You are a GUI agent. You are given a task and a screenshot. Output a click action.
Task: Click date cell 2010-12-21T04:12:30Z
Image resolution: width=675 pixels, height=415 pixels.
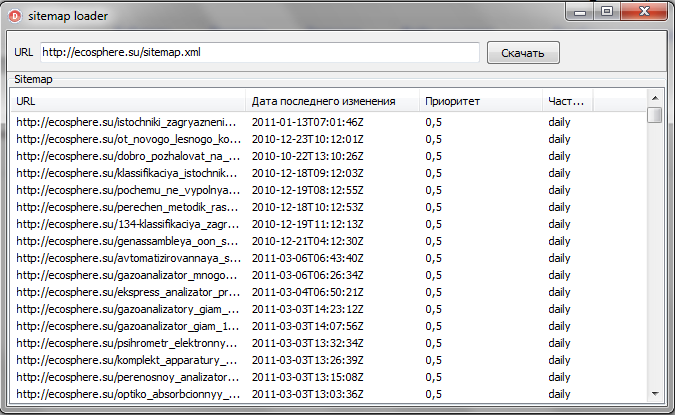point(307,241)
